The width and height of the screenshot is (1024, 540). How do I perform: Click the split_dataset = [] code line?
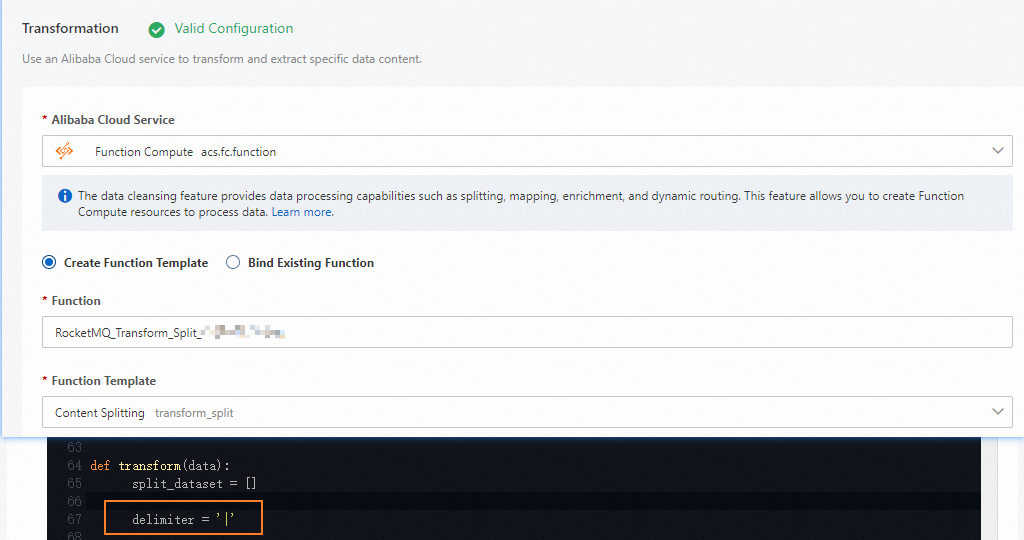(194, 483)
